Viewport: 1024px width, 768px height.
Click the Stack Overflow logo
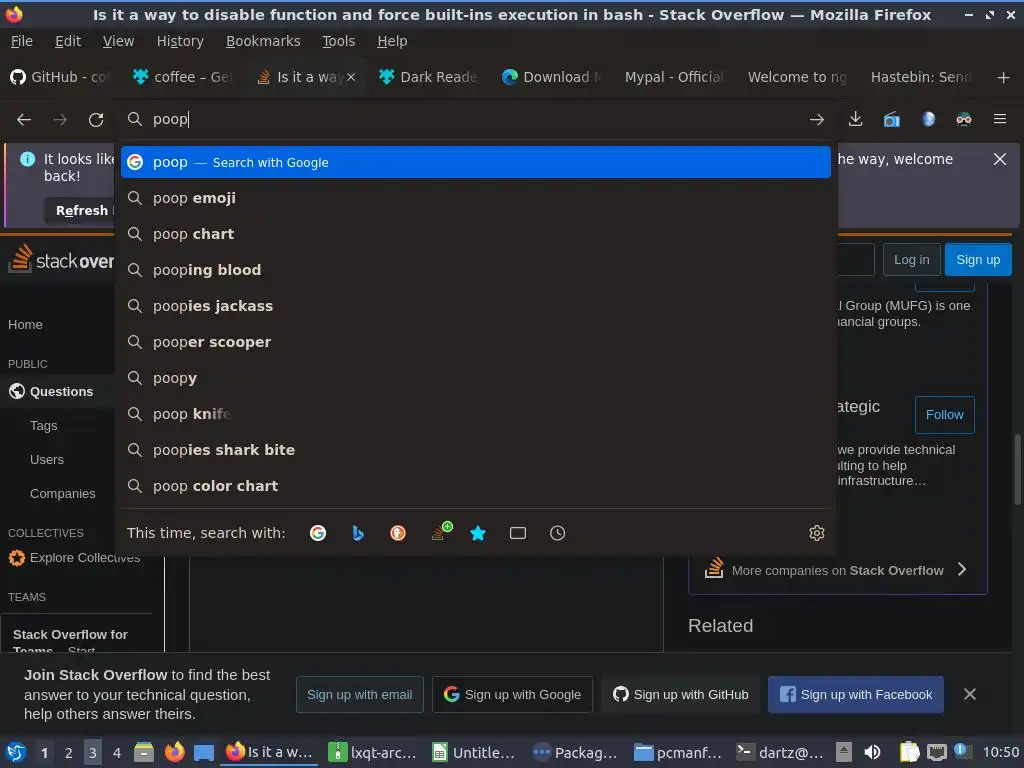(61, 259)
